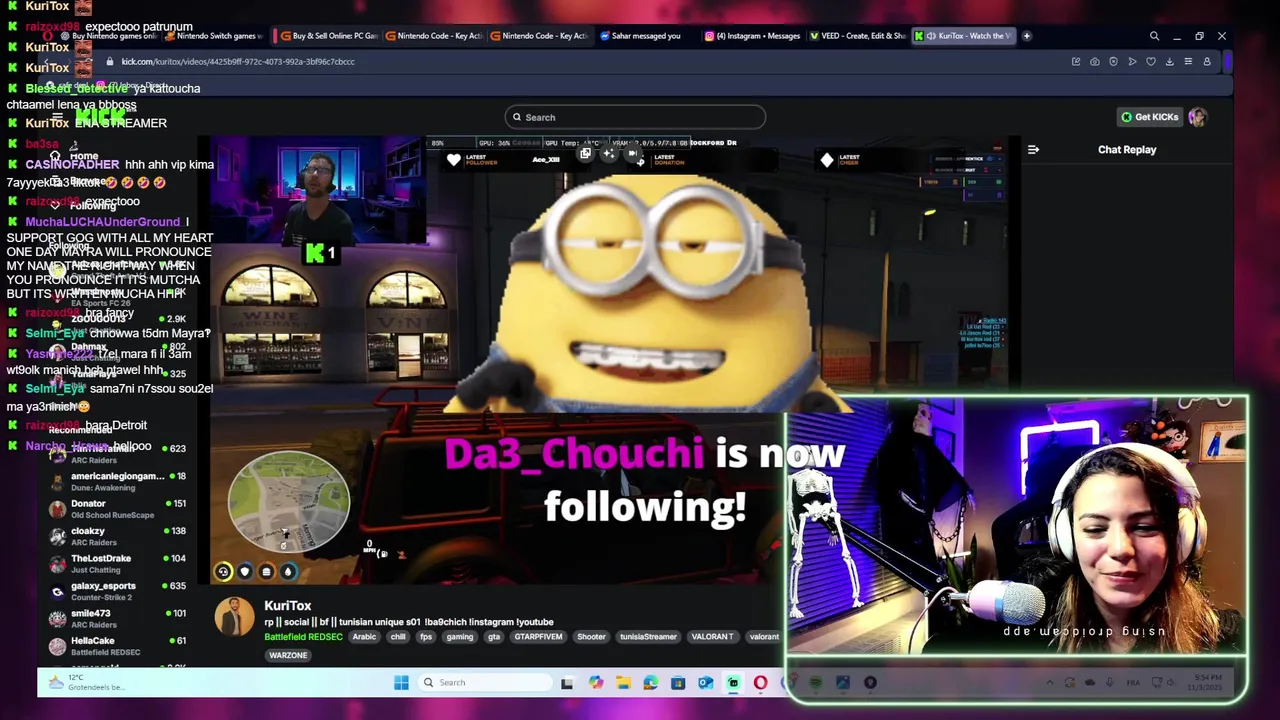This screenshot has width=1280, height=720.
Task: Open File Explorer from taskbar
Action: click(x=623, y=683)
